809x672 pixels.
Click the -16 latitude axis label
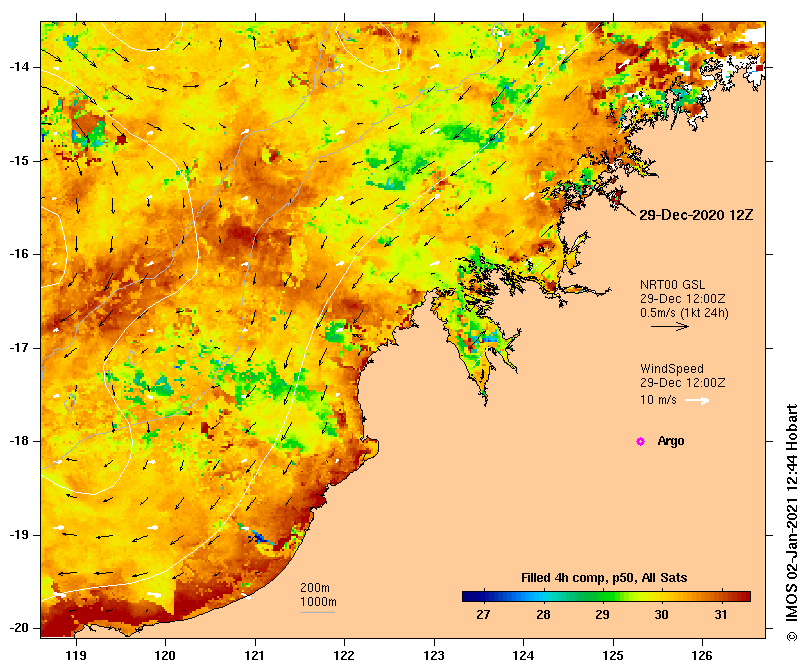[x=19, y=254]
